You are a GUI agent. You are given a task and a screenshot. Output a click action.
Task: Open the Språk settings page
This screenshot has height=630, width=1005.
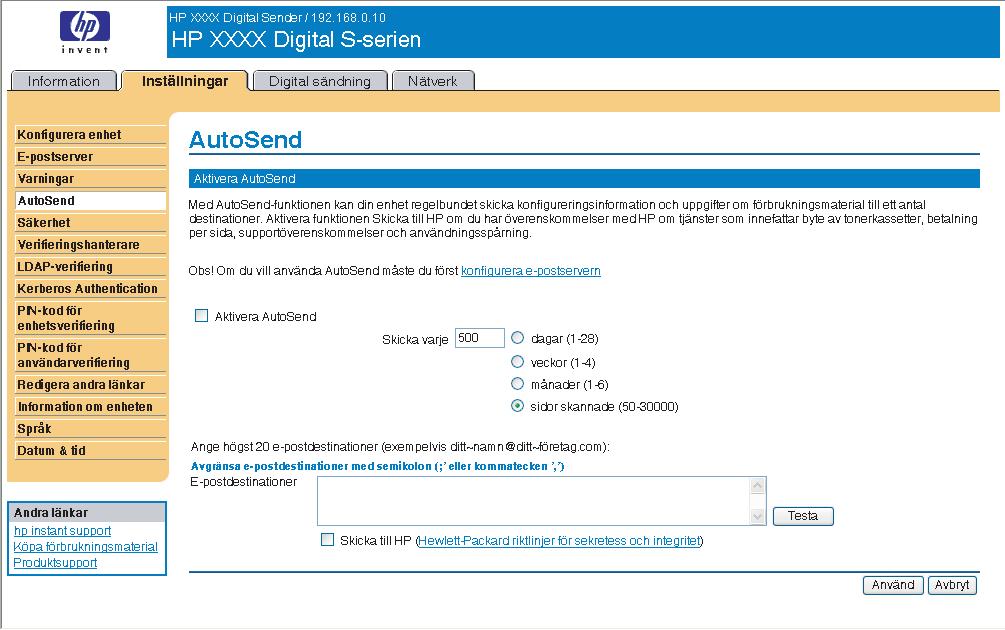point(90,429)
